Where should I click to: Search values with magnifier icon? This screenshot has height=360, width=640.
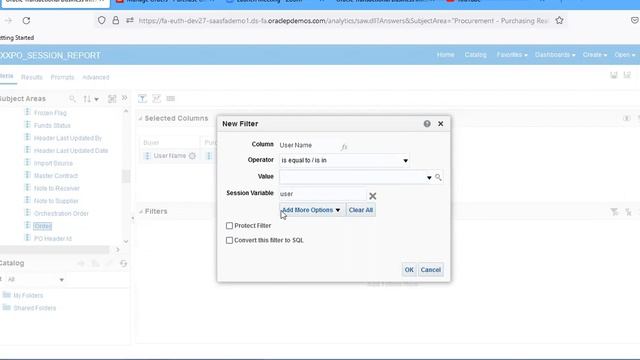point(438,177)
